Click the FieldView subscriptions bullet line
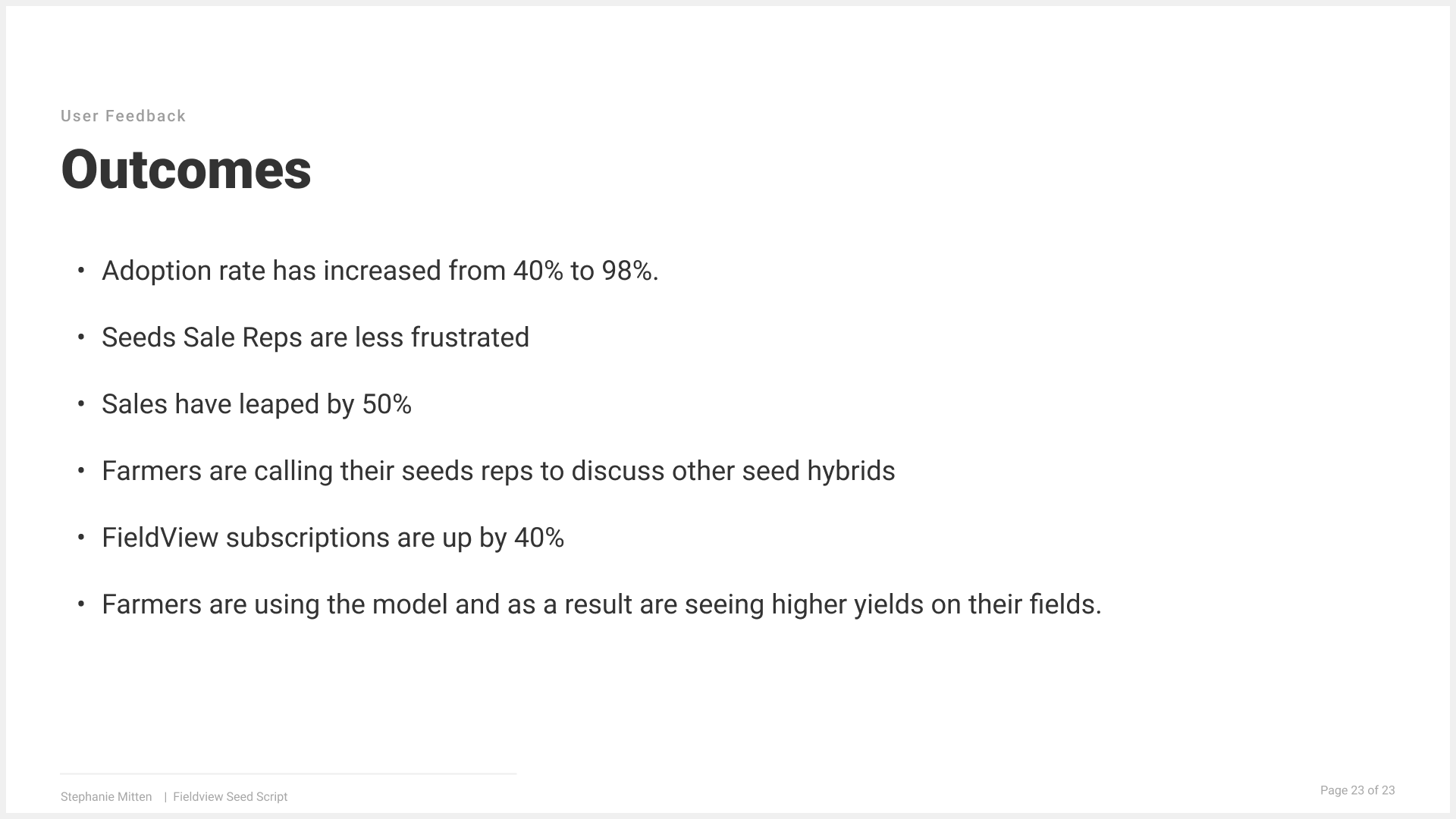Viewport: 1456px width, 819px height. [x=333, y=538]
